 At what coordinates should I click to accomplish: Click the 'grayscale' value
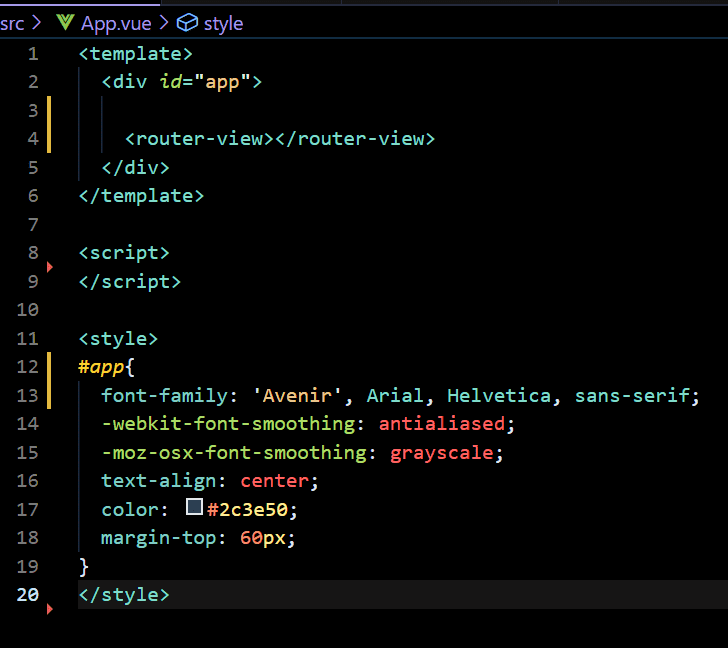click(x=442, y=453)
